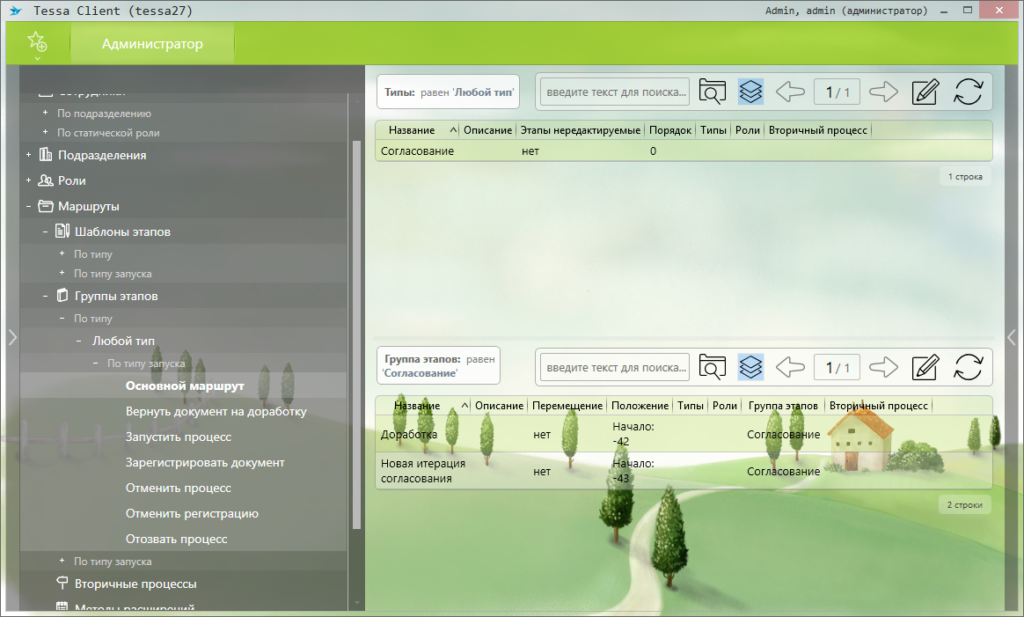Toggle the layers grouping icon in upper toolbar
The height and width of the screenshot is (617, 1024).
click(750, 92)
